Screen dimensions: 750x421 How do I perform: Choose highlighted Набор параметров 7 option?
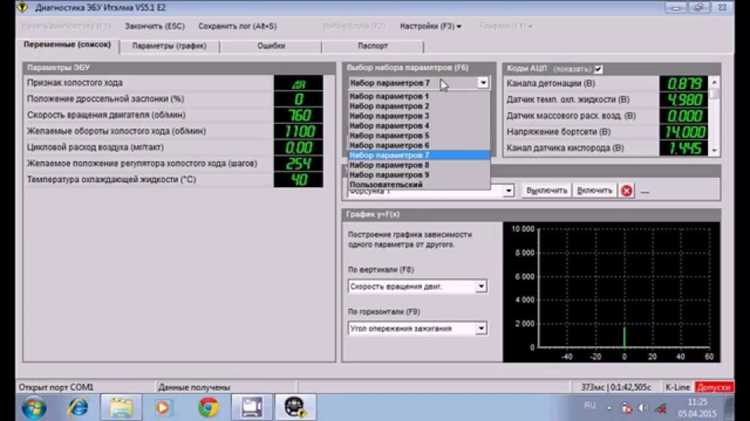tap(419, 155)
